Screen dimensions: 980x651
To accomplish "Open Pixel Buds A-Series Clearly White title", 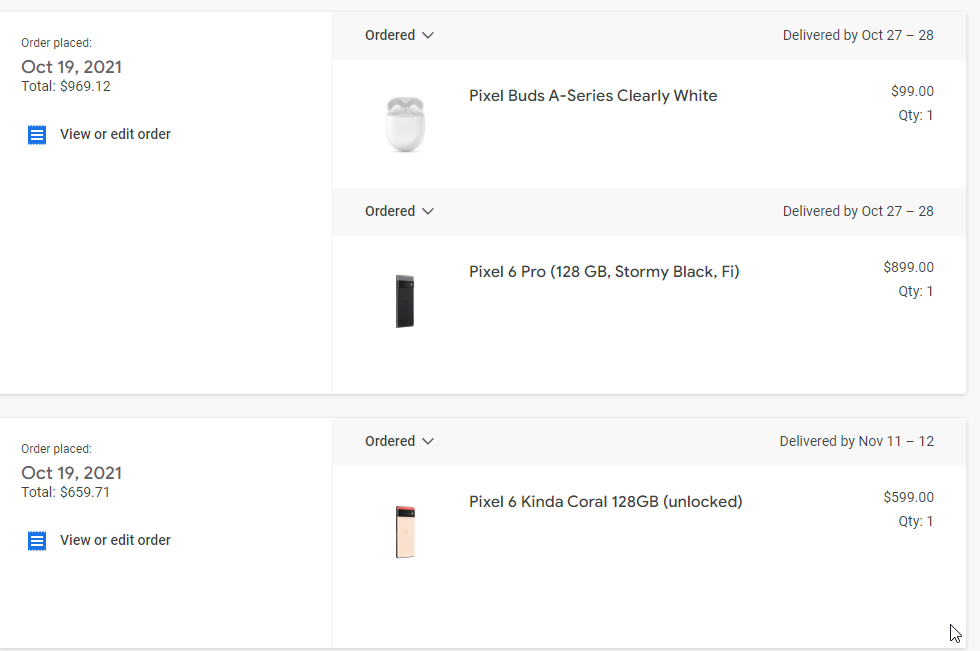I will click(593, 96).
